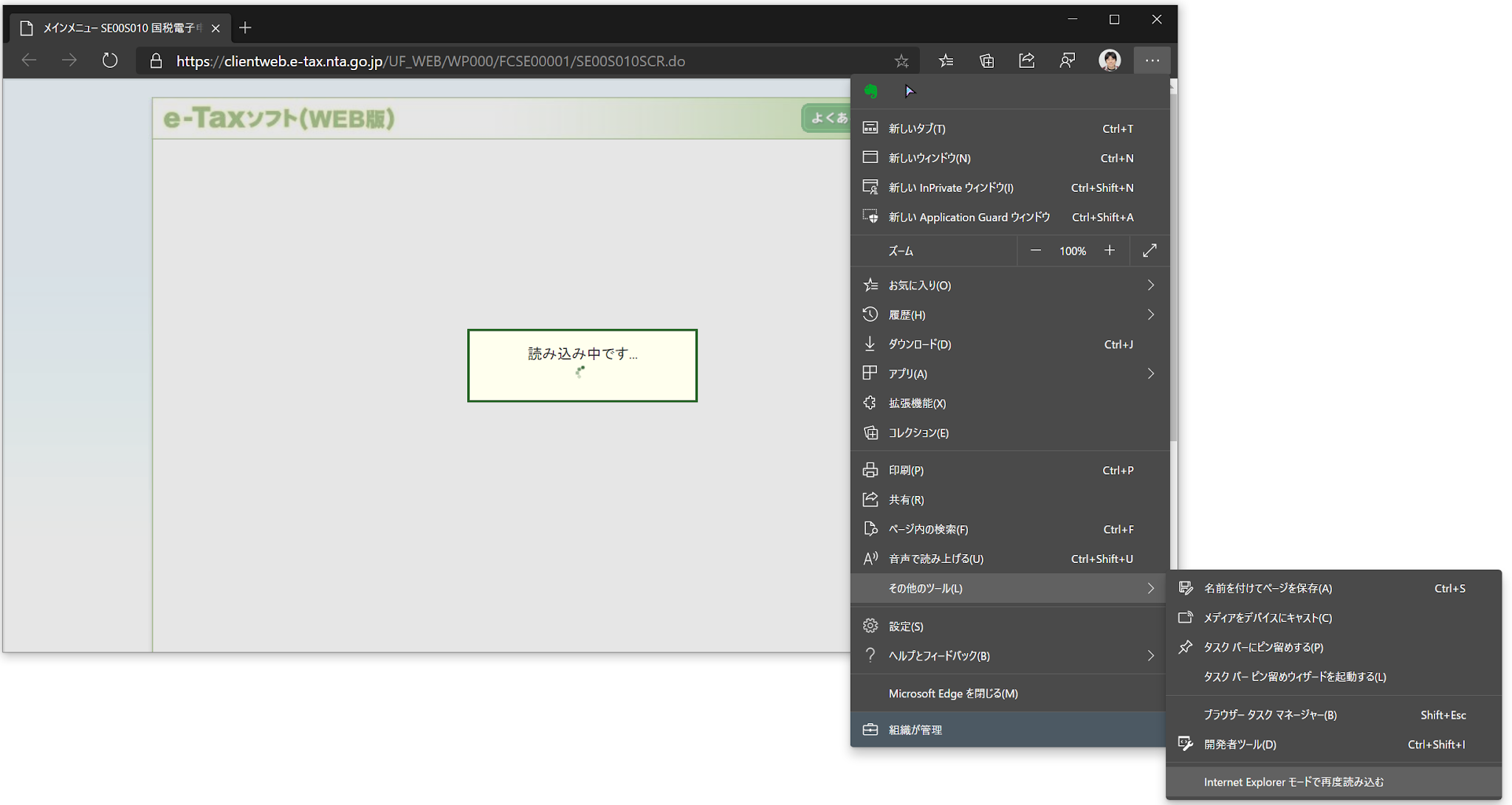This screenshot has width=1512, height=805.
Task: Open 開発者ツール(D) from the submenu
Action: [1240, 744]
